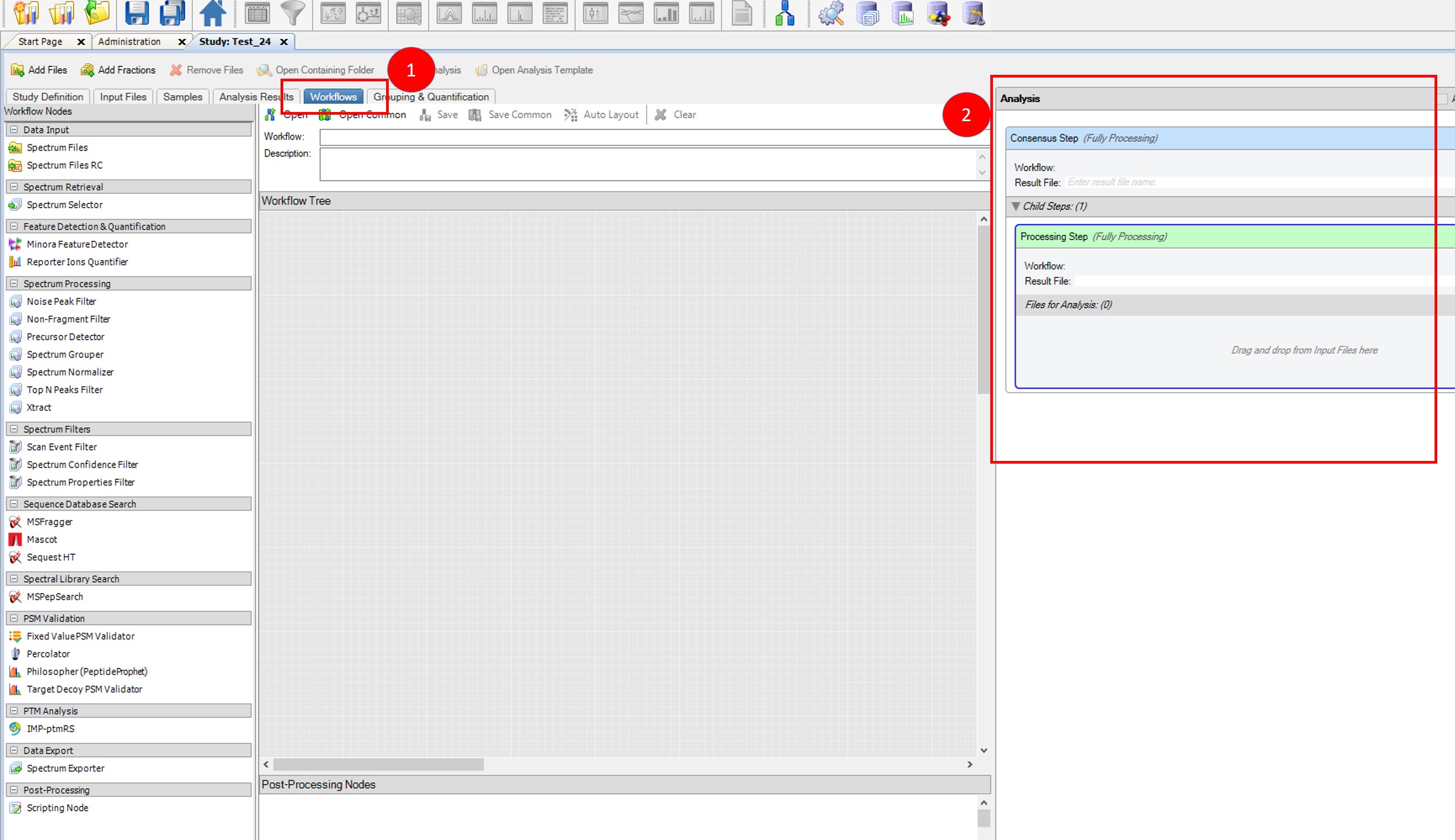Click the workflow tree hierarchy icon
1455x840 pixels.
click(x=785, y=13)
